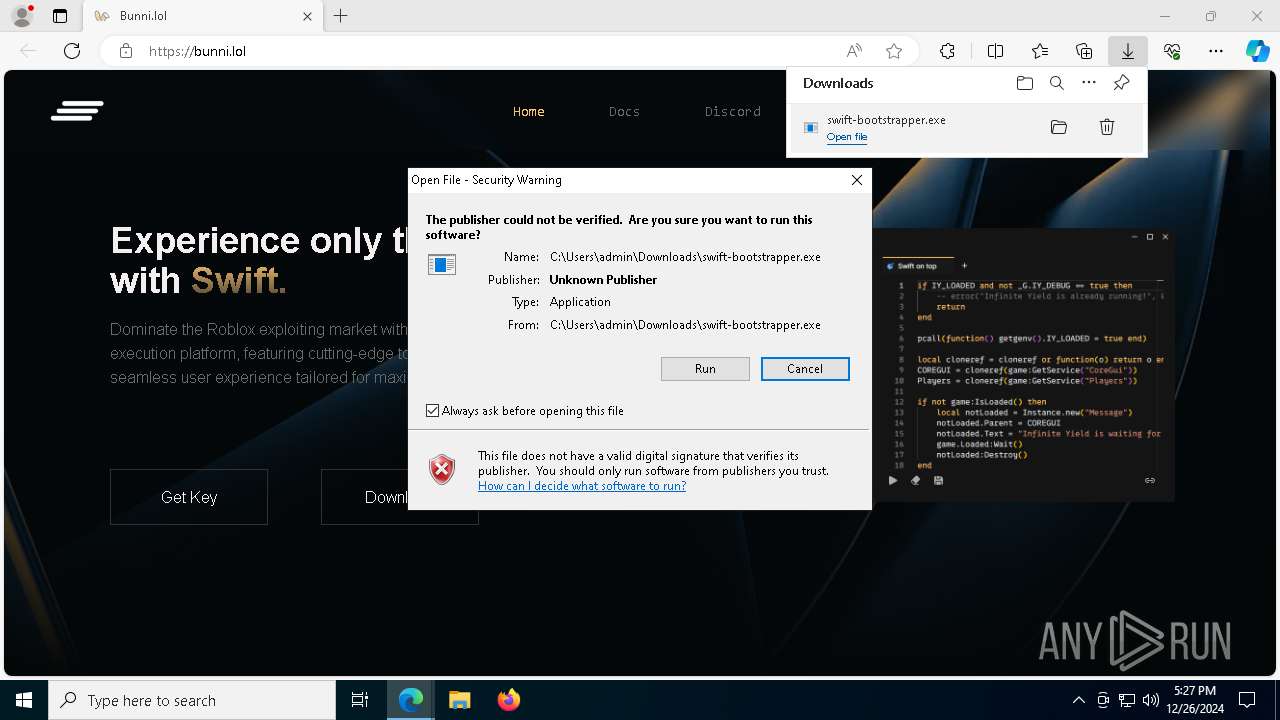Select Home in website navigation
This screenshot has height=720, width=1280.
tap(529, 112)
